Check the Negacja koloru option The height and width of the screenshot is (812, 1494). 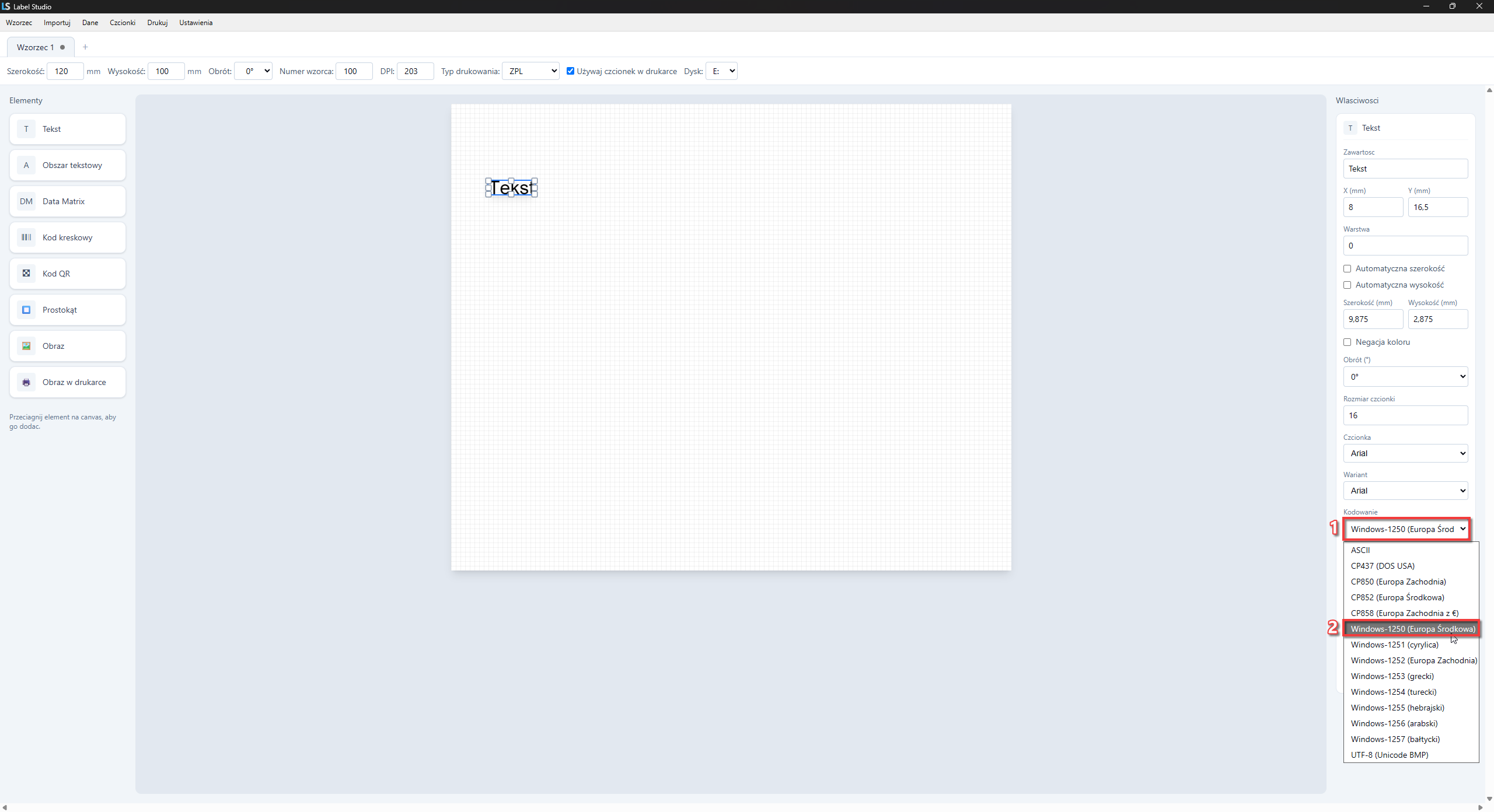point(1348,342)
